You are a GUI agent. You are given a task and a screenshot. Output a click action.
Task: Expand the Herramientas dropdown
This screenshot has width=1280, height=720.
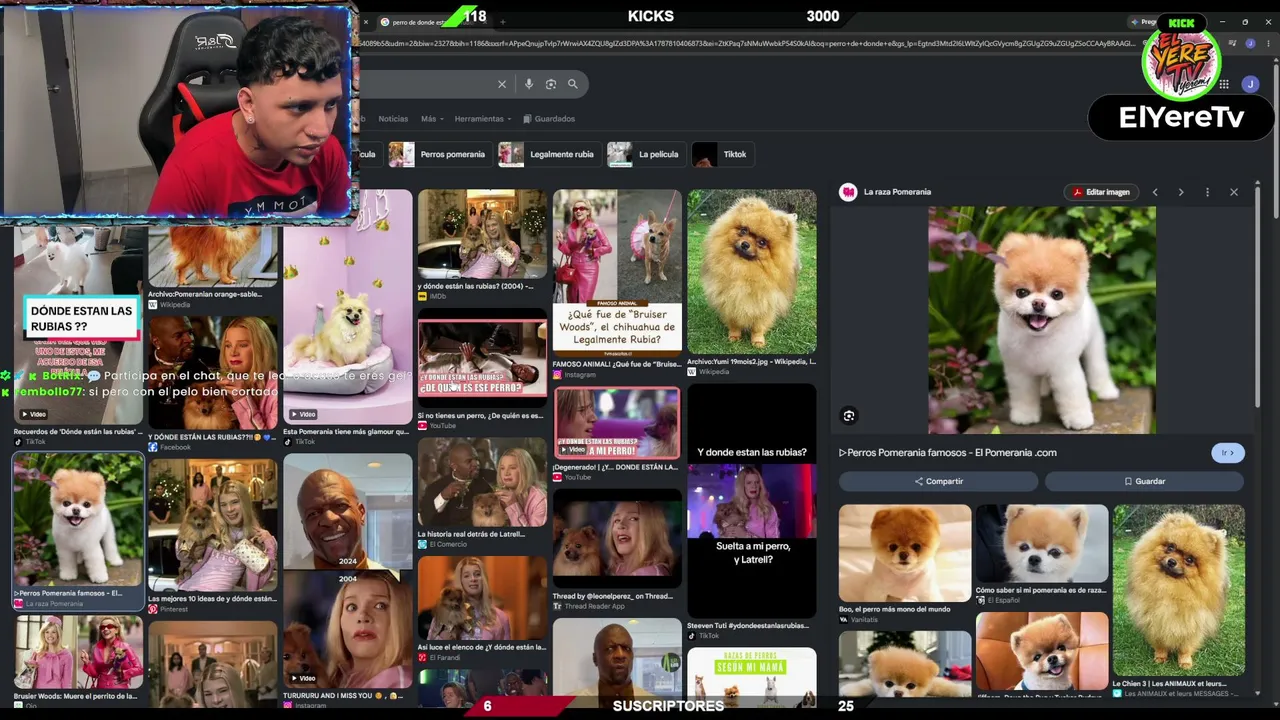[483, 119]
